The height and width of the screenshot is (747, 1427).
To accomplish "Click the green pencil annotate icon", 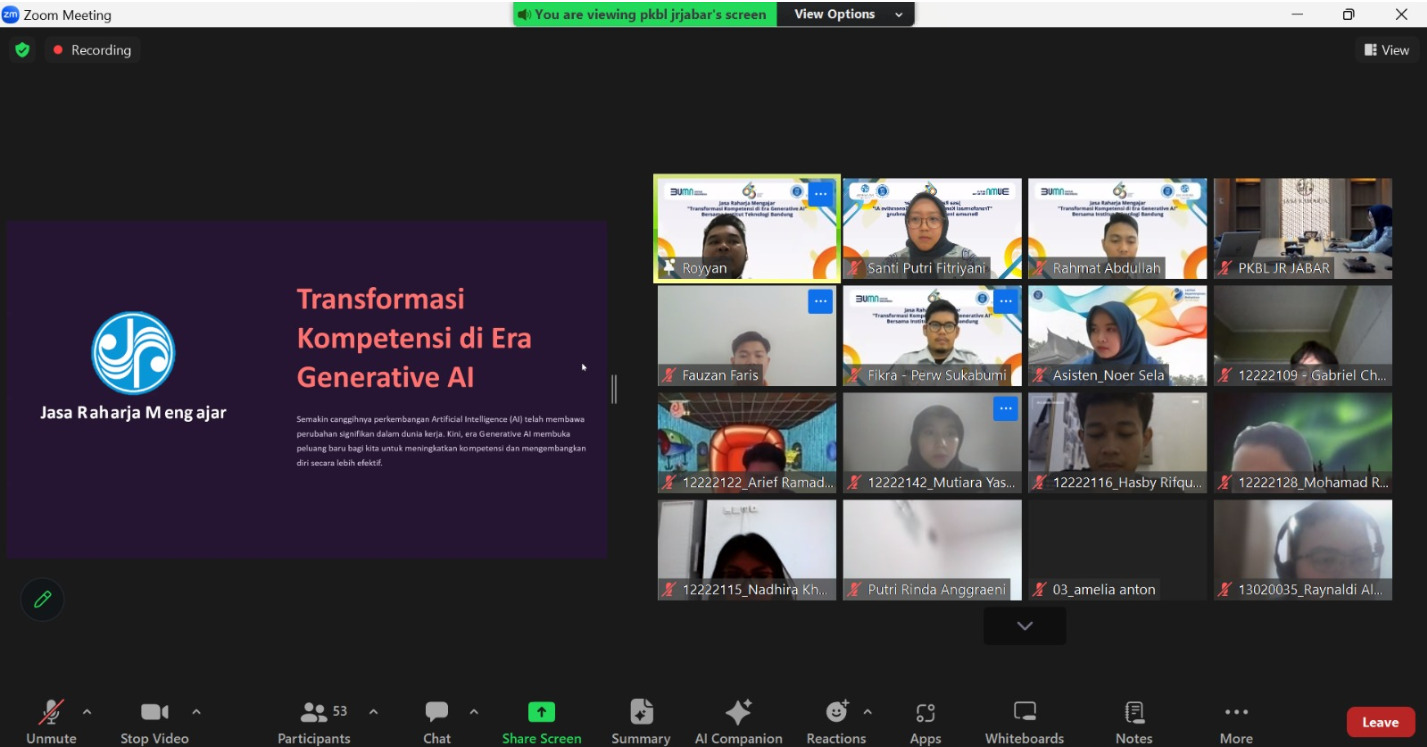I will tap(42, 599).
